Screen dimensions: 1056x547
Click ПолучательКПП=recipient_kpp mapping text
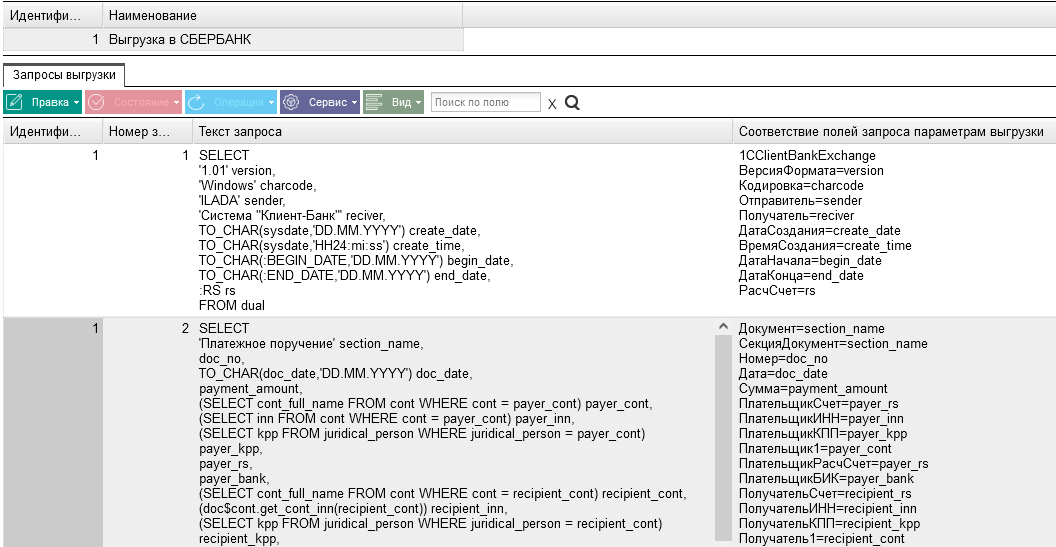(x=829, y=523)
